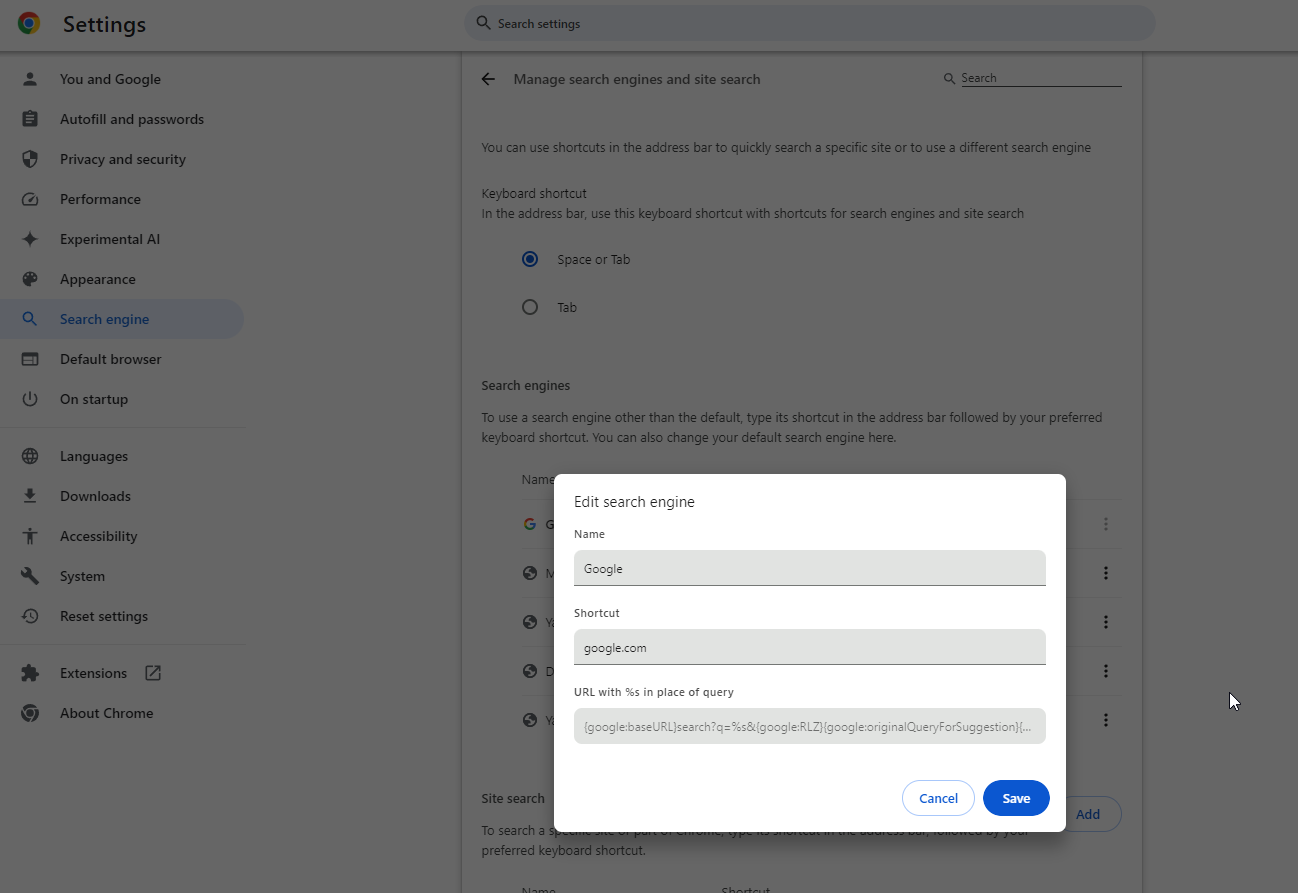Select the Tab keyboard shortcut option

click(x=530, y=306)
